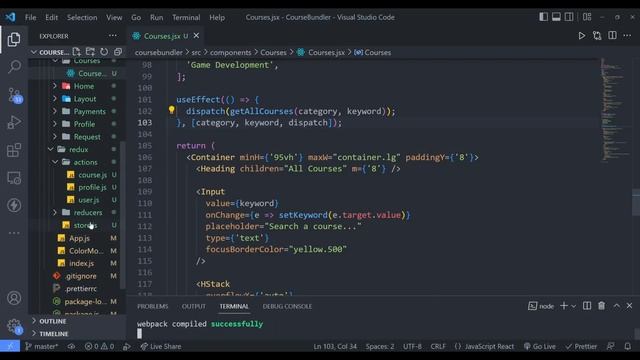Run the code using play icon
The height and width of the screenshot is (360, 640).
tap(582, 36)
